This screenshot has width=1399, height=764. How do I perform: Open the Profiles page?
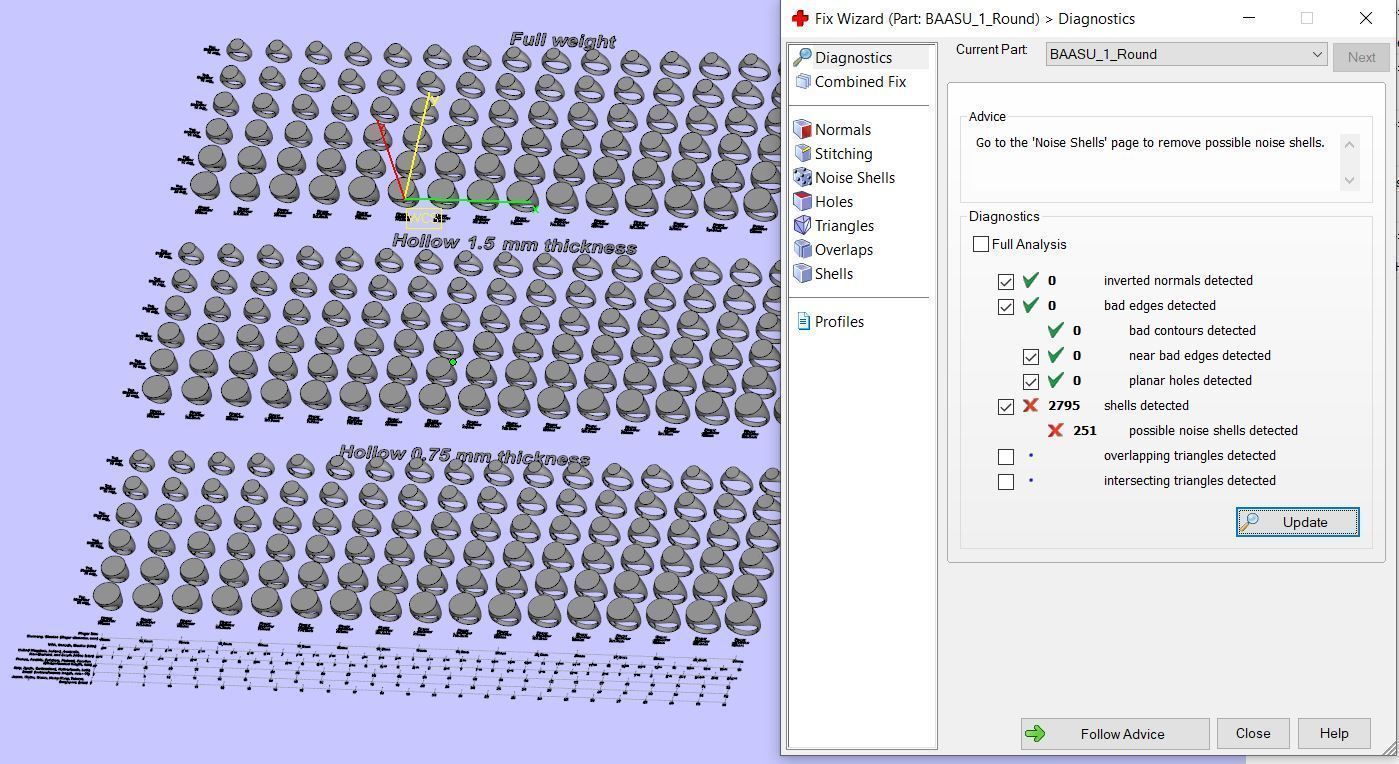click(839, 322)
